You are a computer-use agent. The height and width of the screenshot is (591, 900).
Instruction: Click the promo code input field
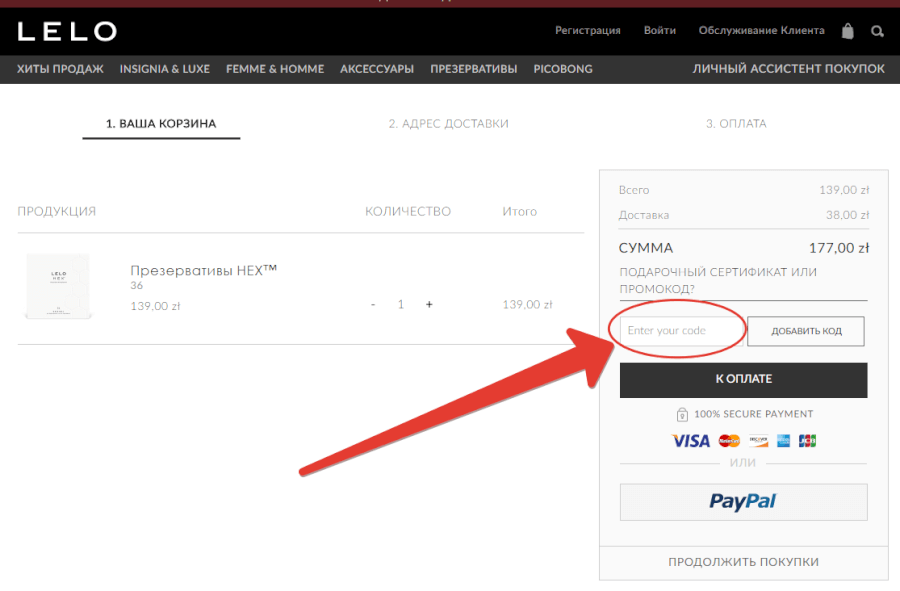coord(680,331)
